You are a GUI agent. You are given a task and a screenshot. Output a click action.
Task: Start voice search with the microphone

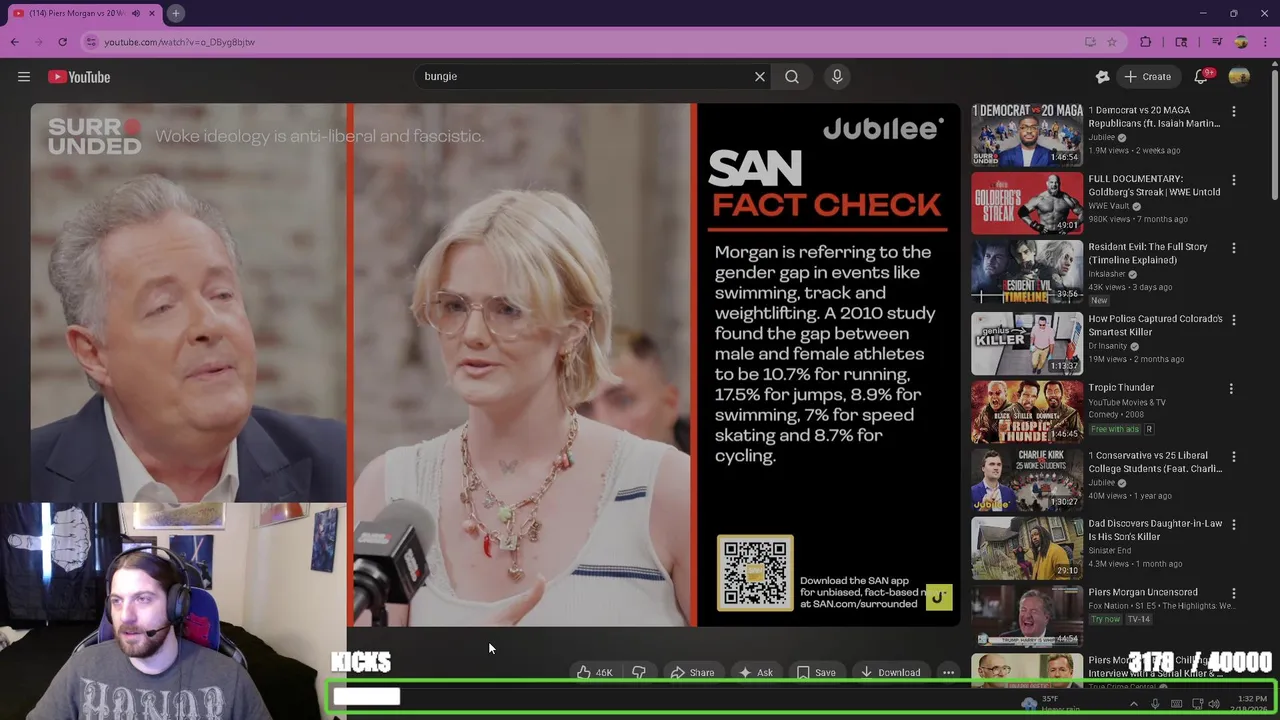click(x=837, y=77)
